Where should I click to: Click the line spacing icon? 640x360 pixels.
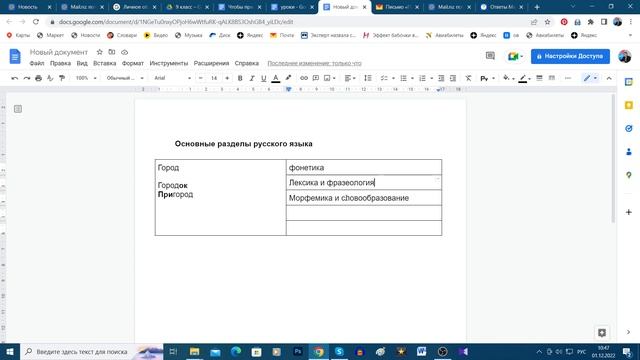tap(368, 78)
